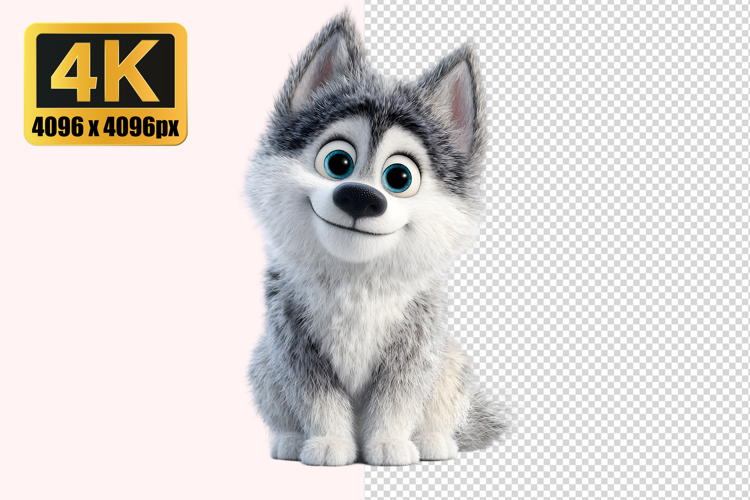The image size is (750, 500).
Task: Select the husky's black nose
Action: coord(359,201)
